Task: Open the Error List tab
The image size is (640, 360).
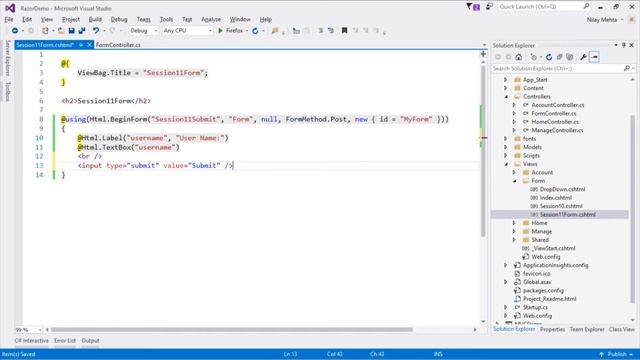Action: pyautogui.click(x=65, y=340)
